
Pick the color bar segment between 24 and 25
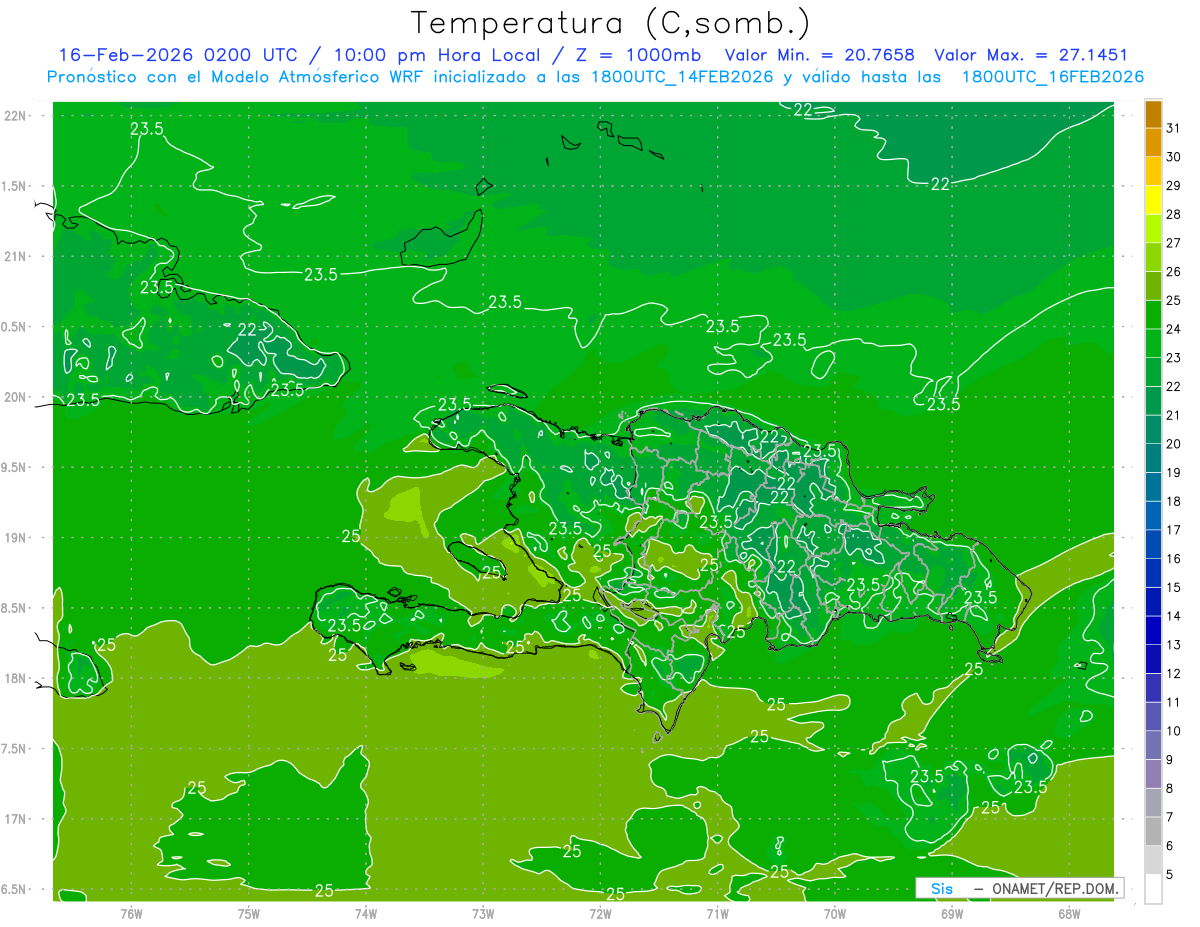click(1153, 315)
